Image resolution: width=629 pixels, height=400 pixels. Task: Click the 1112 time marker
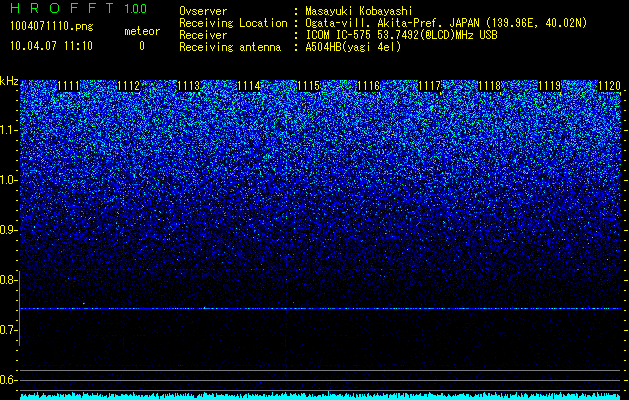pos(129,86)
